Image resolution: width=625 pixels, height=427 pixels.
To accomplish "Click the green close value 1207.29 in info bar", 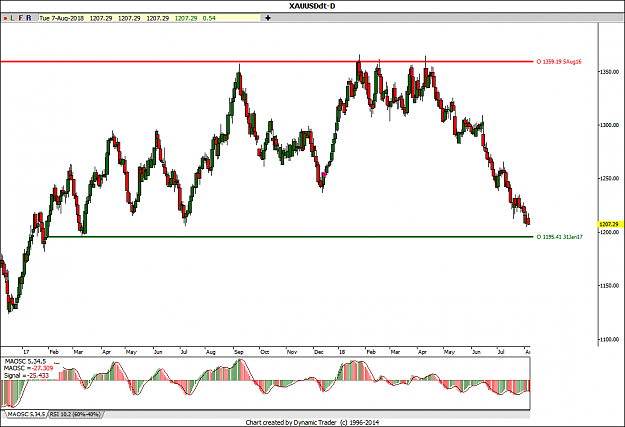I will [x=186, y=18].
